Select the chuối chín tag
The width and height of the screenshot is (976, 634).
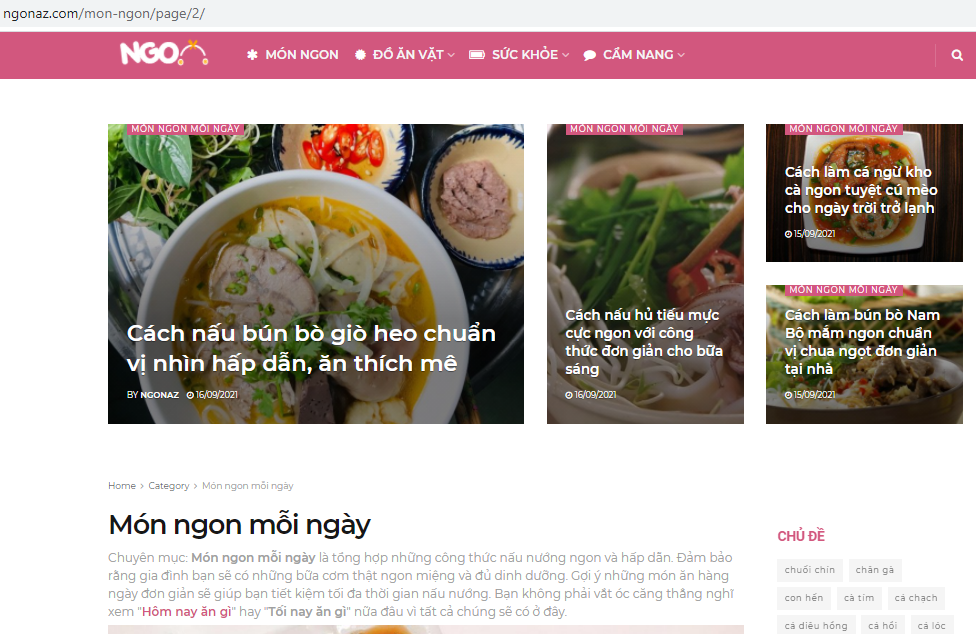[x=810, y=570]
